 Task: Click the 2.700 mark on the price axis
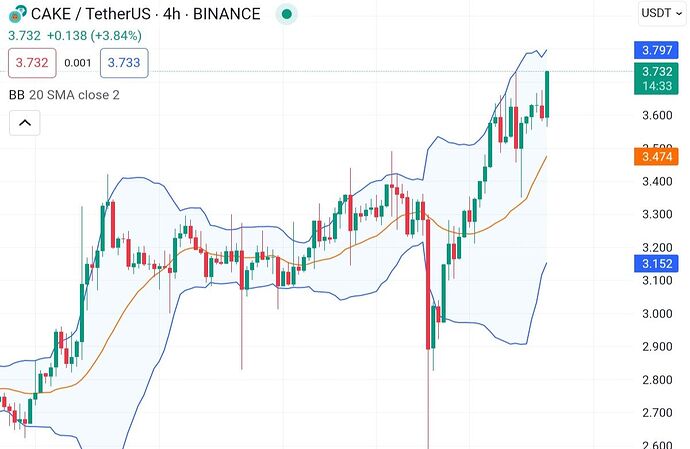657,412
